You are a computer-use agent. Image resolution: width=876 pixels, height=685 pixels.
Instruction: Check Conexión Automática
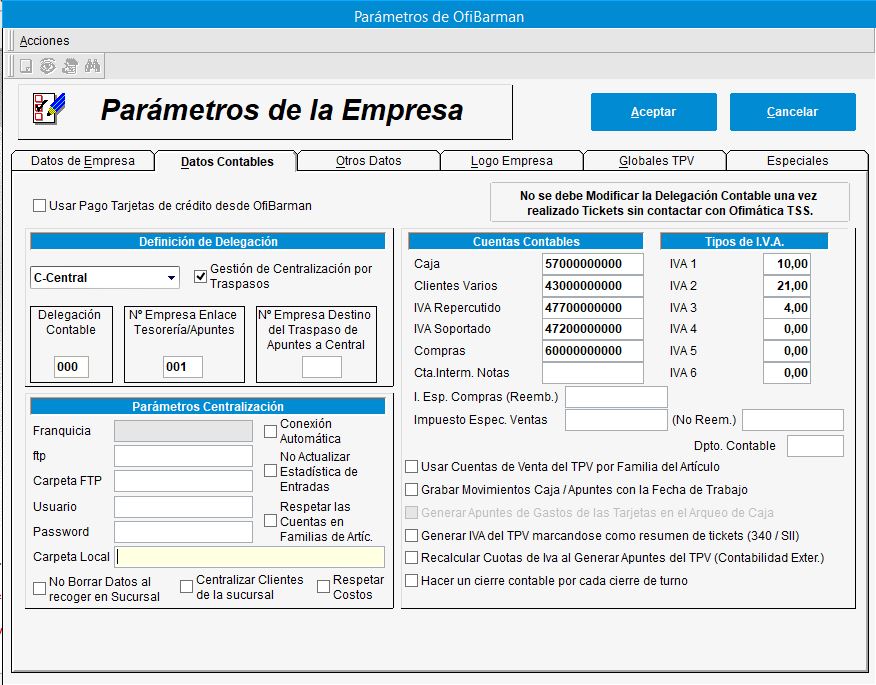click(x=270, y=431)
